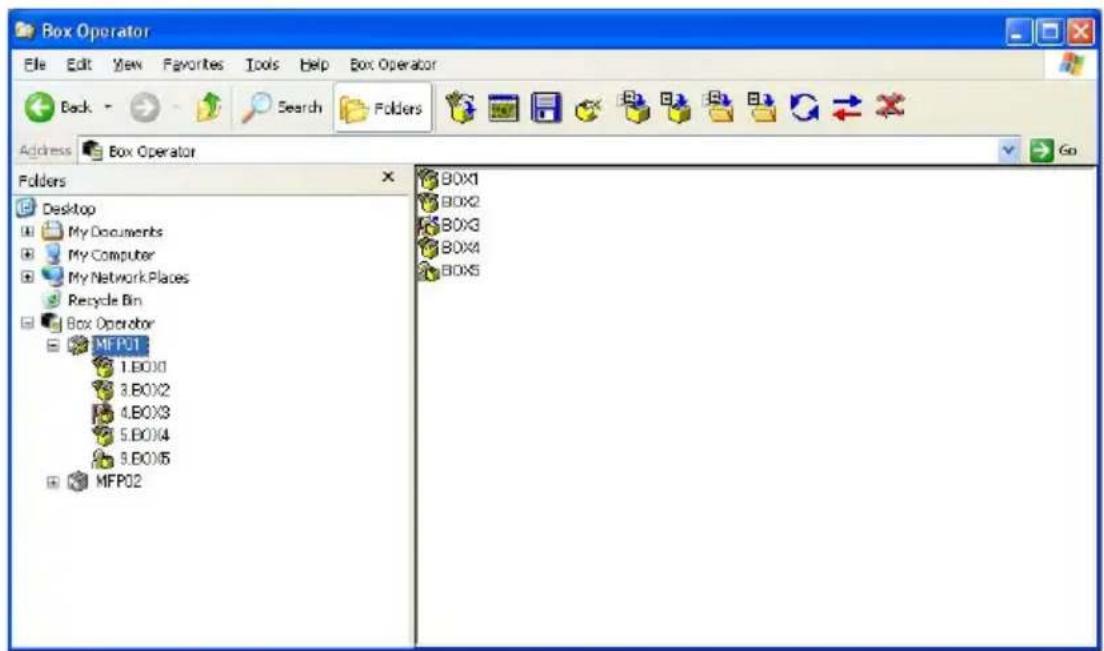
Task: Click the green Go button
Action: click(x=1053, y=151)
